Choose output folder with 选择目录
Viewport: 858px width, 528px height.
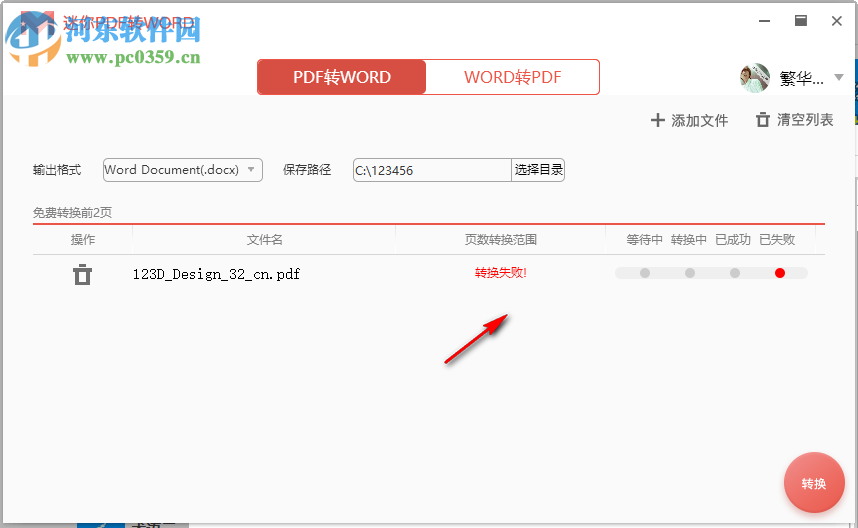pos(538,170)
